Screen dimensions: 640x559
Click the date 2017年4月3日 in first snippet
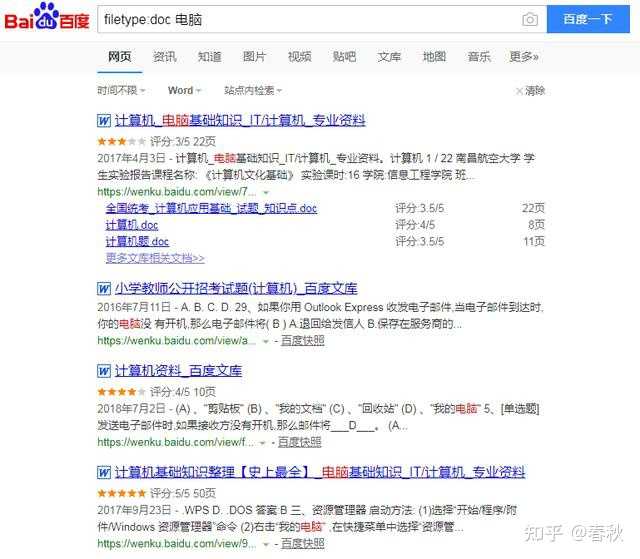tap(131, 158)
